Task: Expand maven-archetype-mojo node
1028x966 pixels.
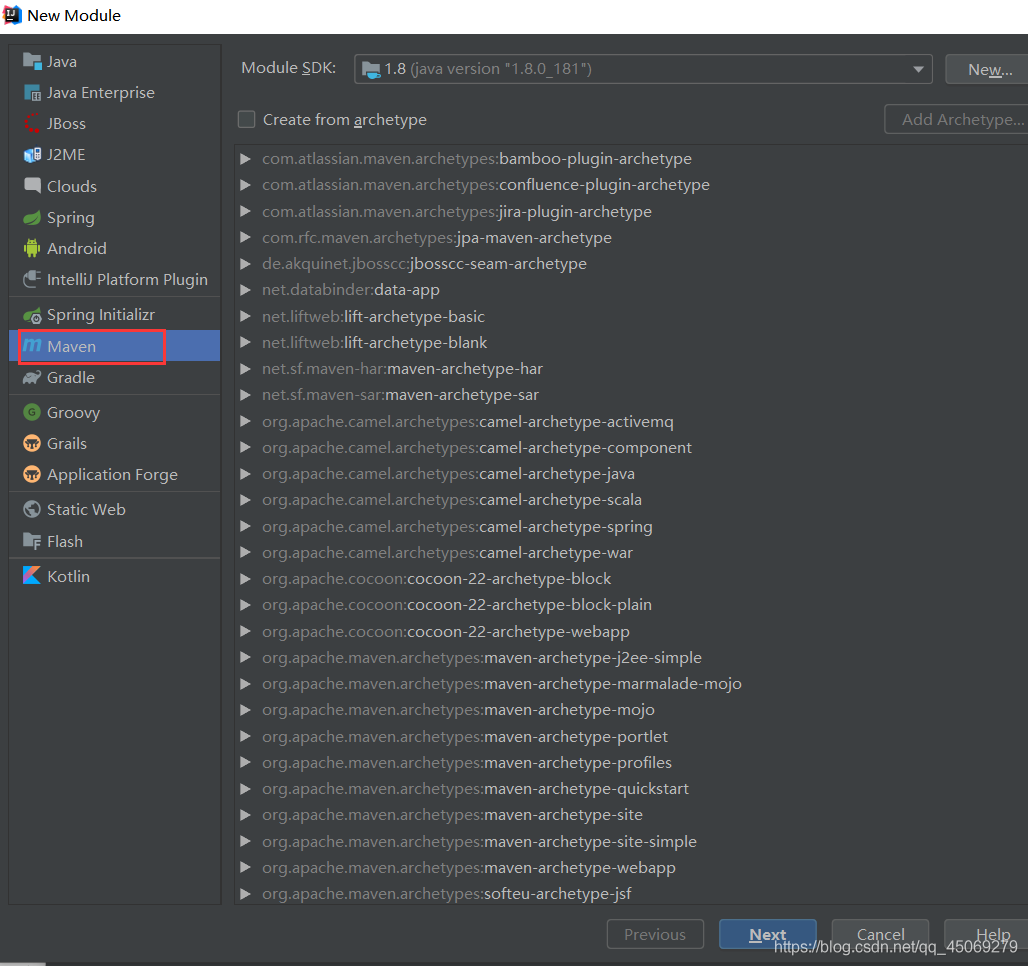Action: click(245, 710)
